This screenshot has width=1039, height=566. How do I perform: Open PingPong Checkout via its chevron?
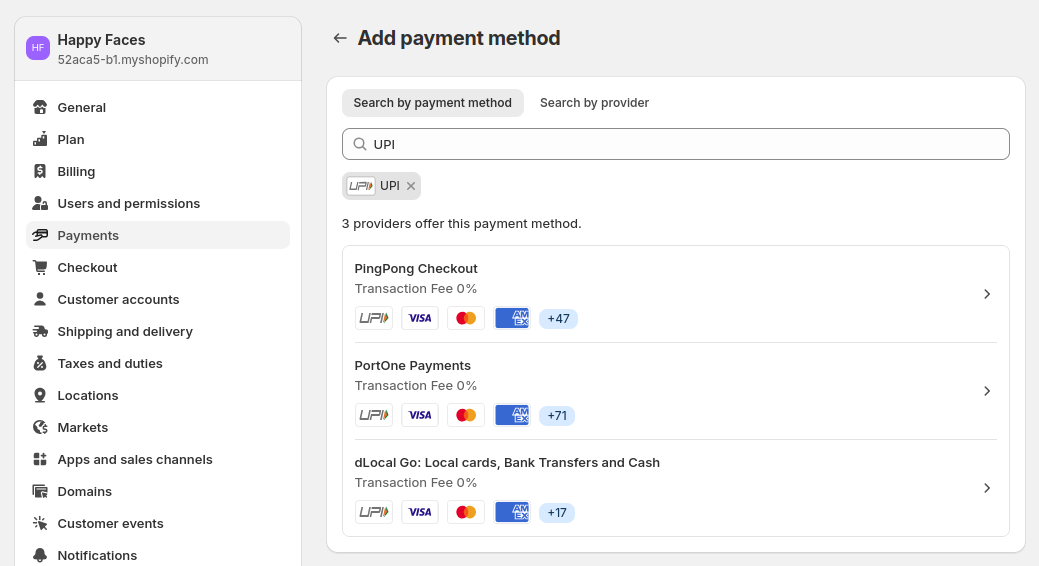tap(987, 294)
